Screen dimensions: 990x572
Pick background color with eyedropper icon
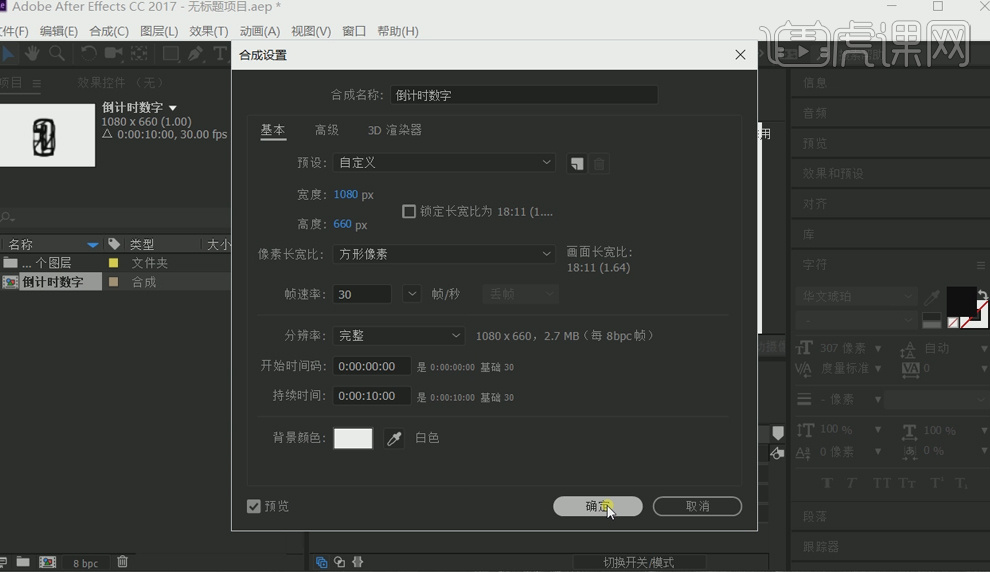394,438
